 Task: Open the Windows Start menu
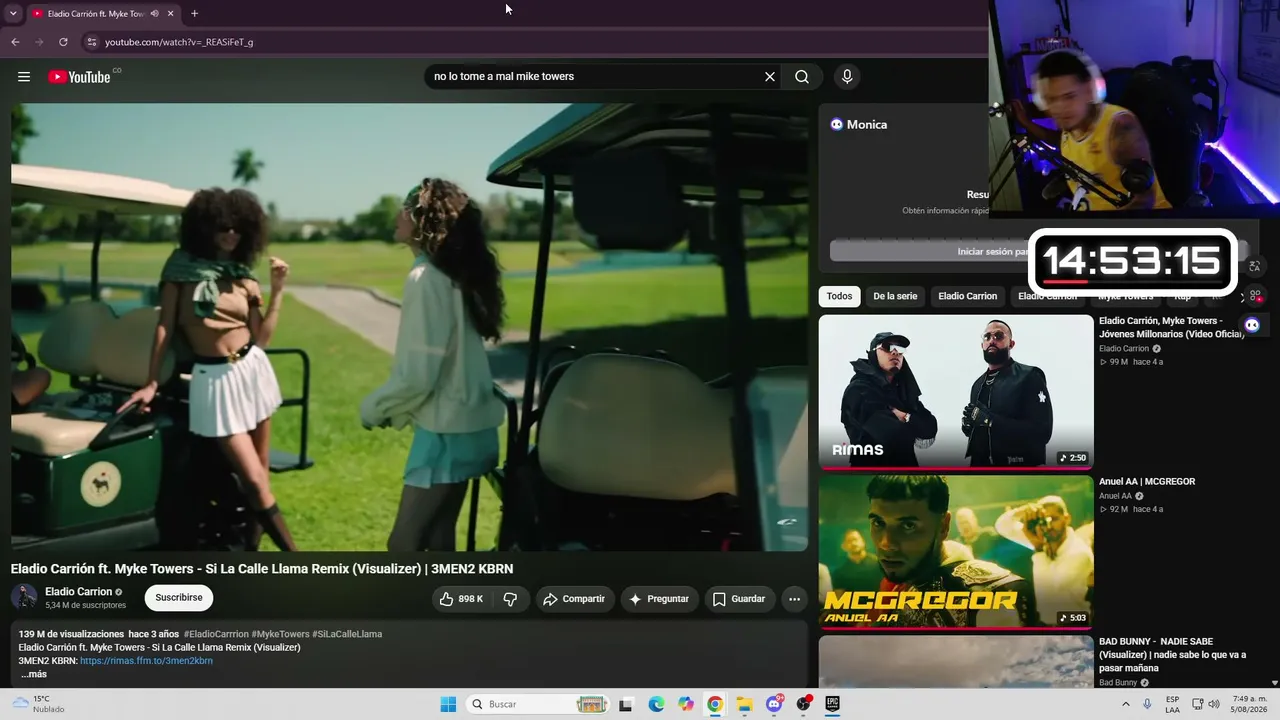448,704
